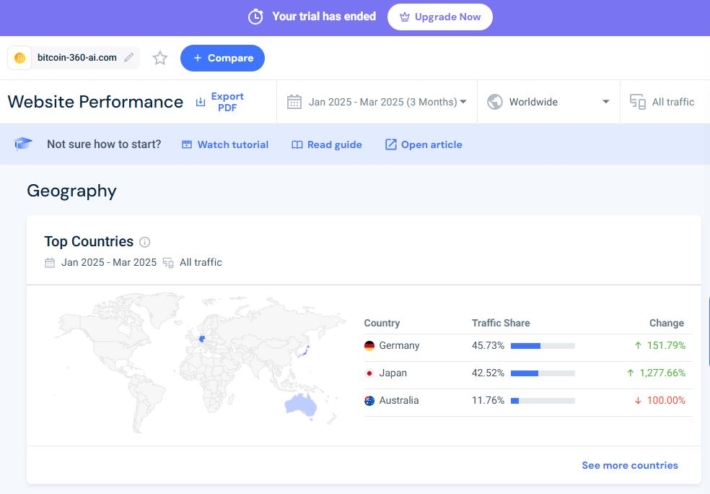Screen dimensions: 710x494
Task: Click the Upgrade Now button
Action: point(440,17)
